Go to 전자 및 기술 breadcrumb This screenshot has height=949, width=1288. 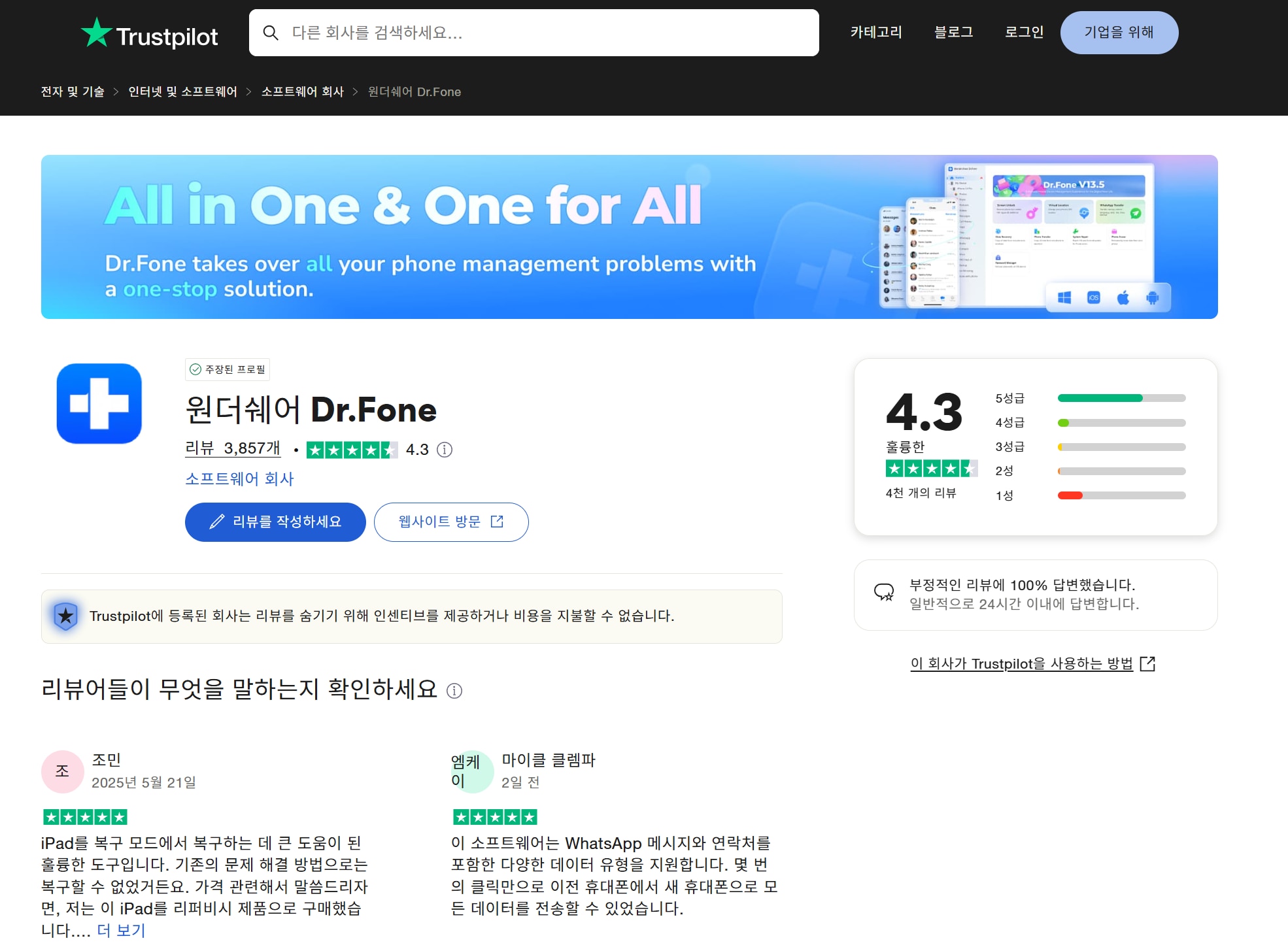click(x=73, y=92)
